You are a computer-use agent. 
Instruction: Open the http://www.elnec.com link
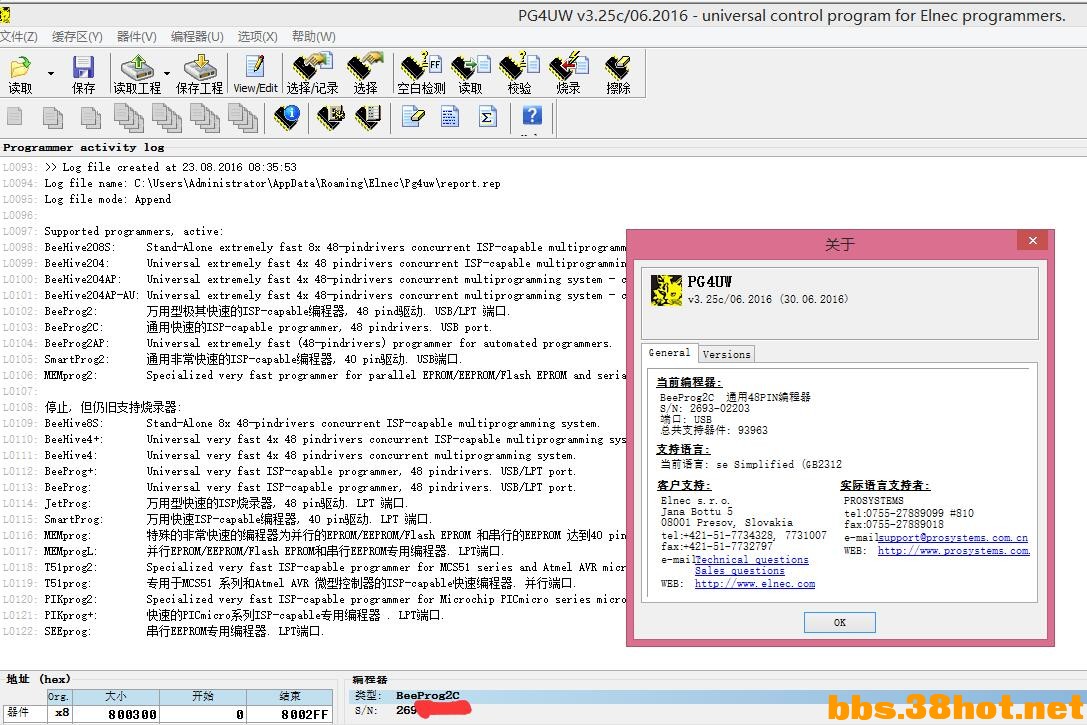coord(755,584)
